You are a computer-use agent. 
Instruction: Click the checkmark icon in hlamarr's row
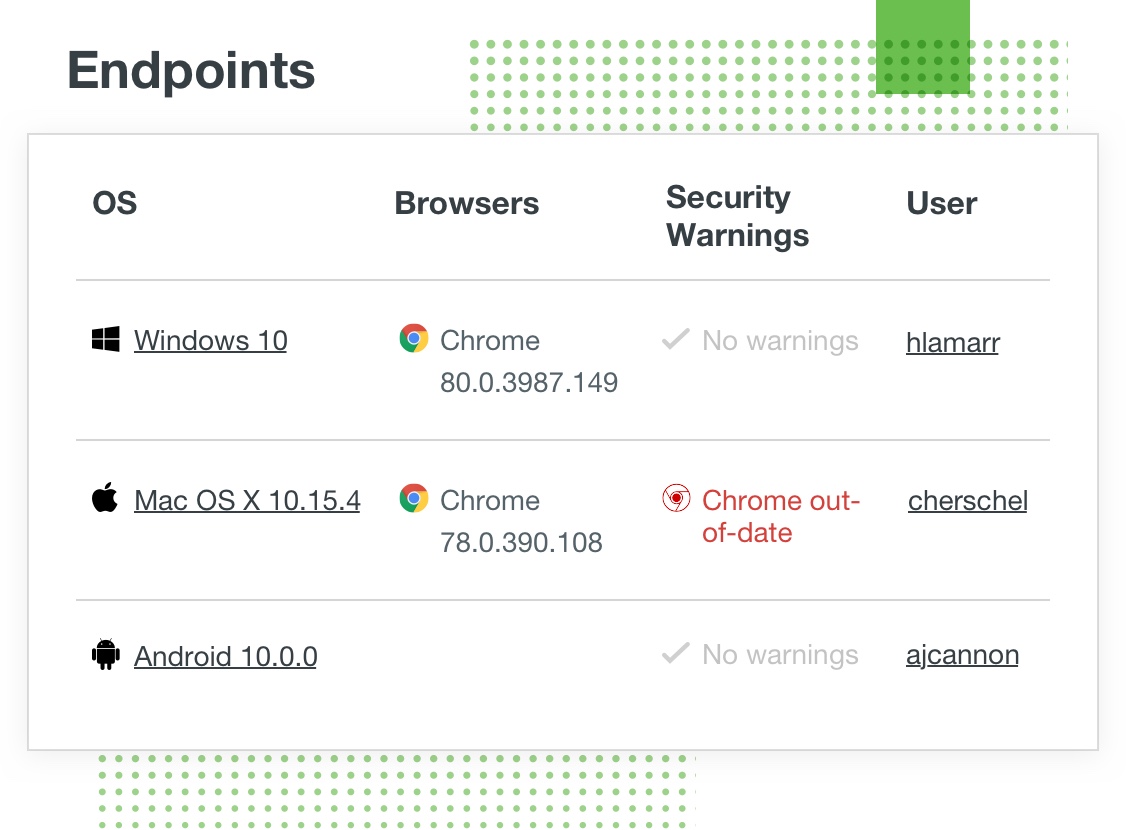[676, 340]
